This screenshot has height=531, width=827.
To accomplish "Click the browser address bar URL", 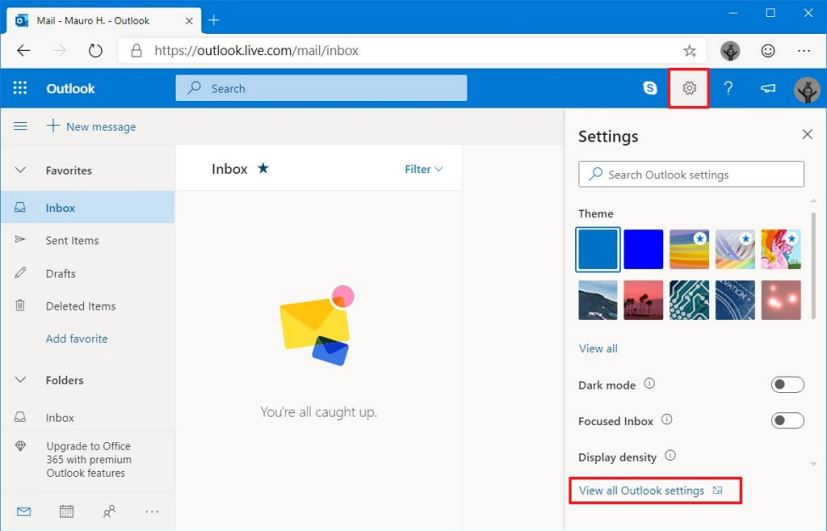I will click(256, 51).
